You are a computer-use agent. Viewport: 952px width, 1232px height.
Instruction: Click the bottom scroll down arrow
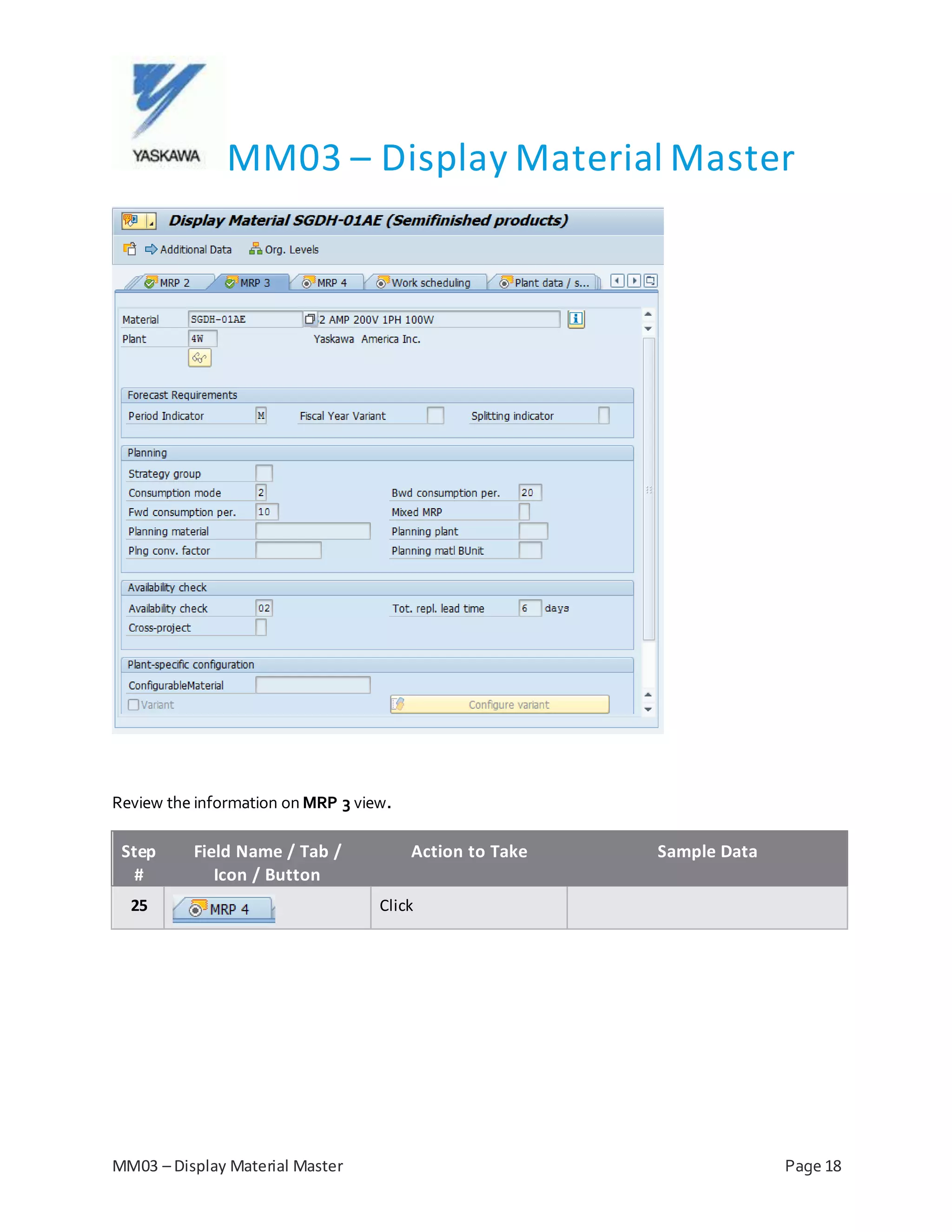tap(648, 709)
